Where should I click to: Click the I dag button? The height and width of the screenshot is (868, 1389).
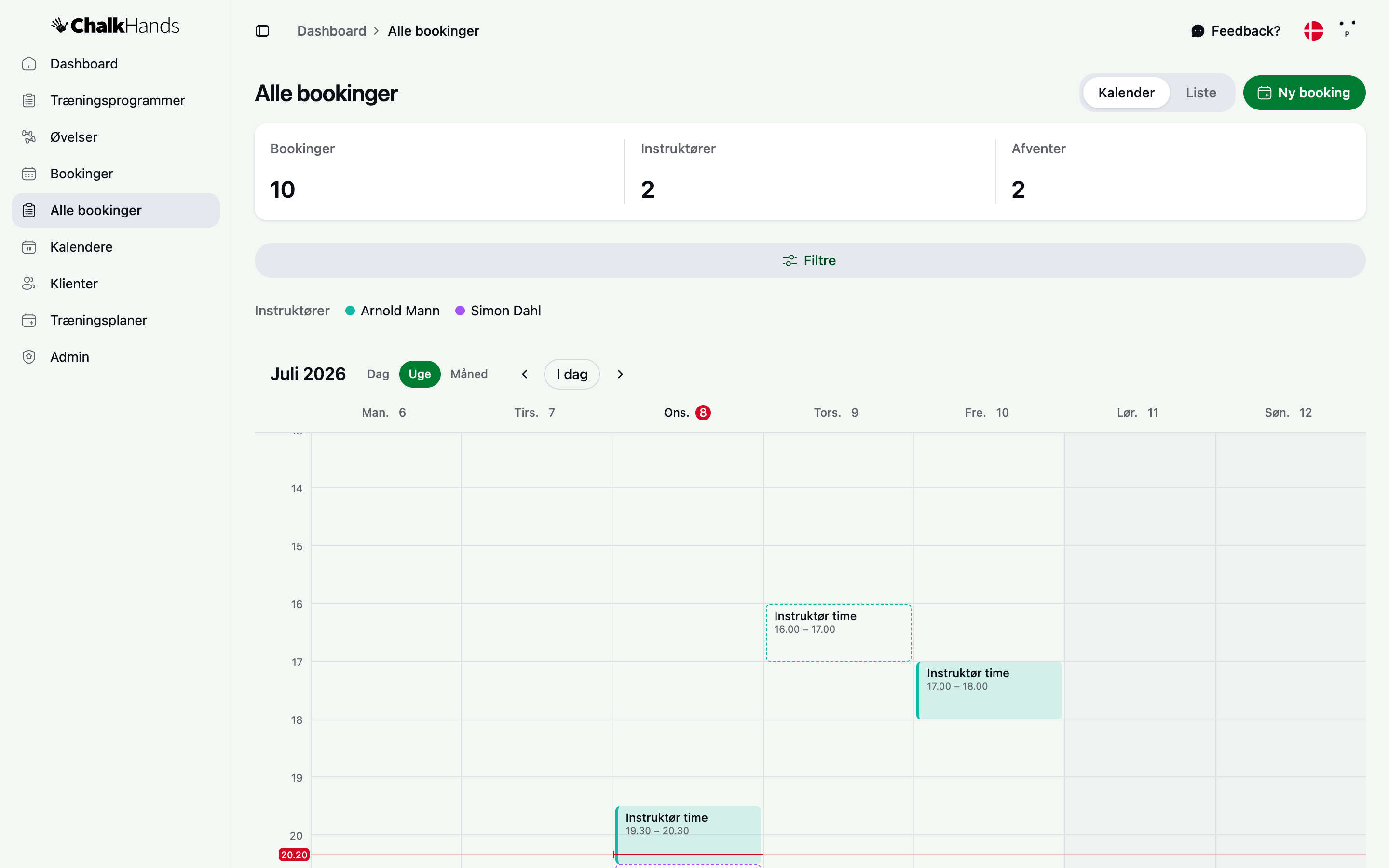pos(572,374)
